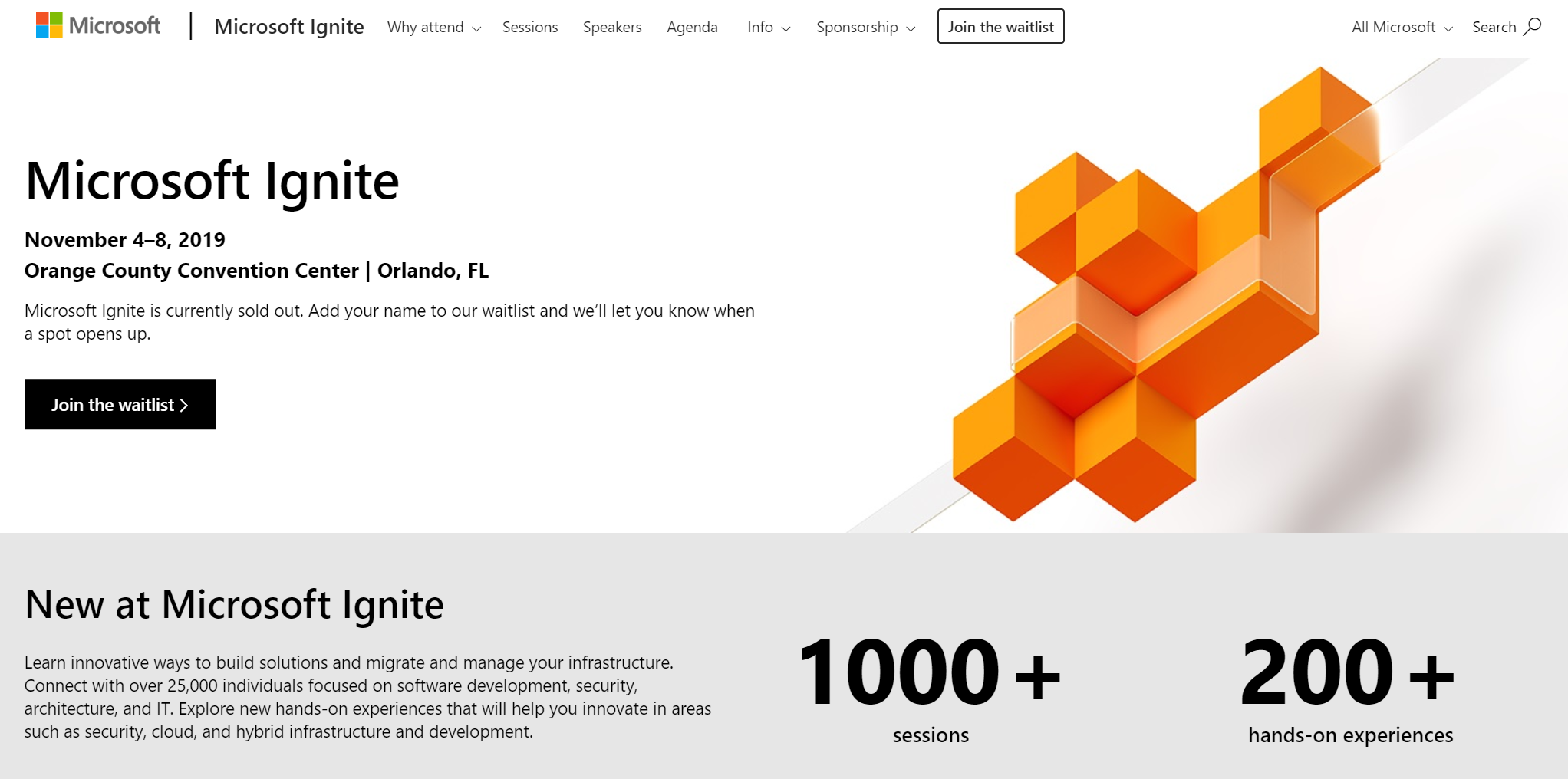Click the sold out waitlist notice paragraph
Viewport: 1568px width, 779px height.
coord(390,322)
